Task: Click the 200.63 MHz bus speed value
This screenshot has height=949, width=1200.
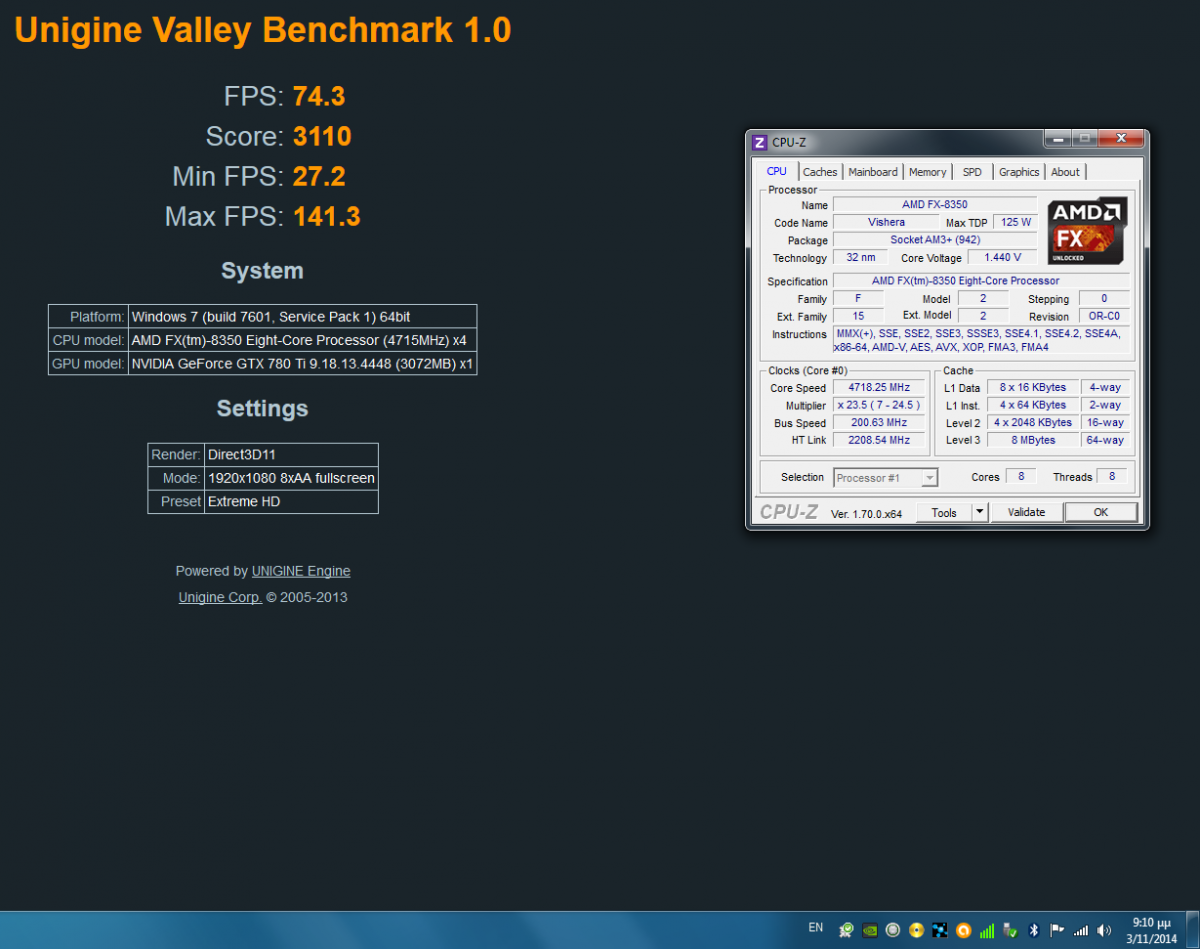Action: 879,422
